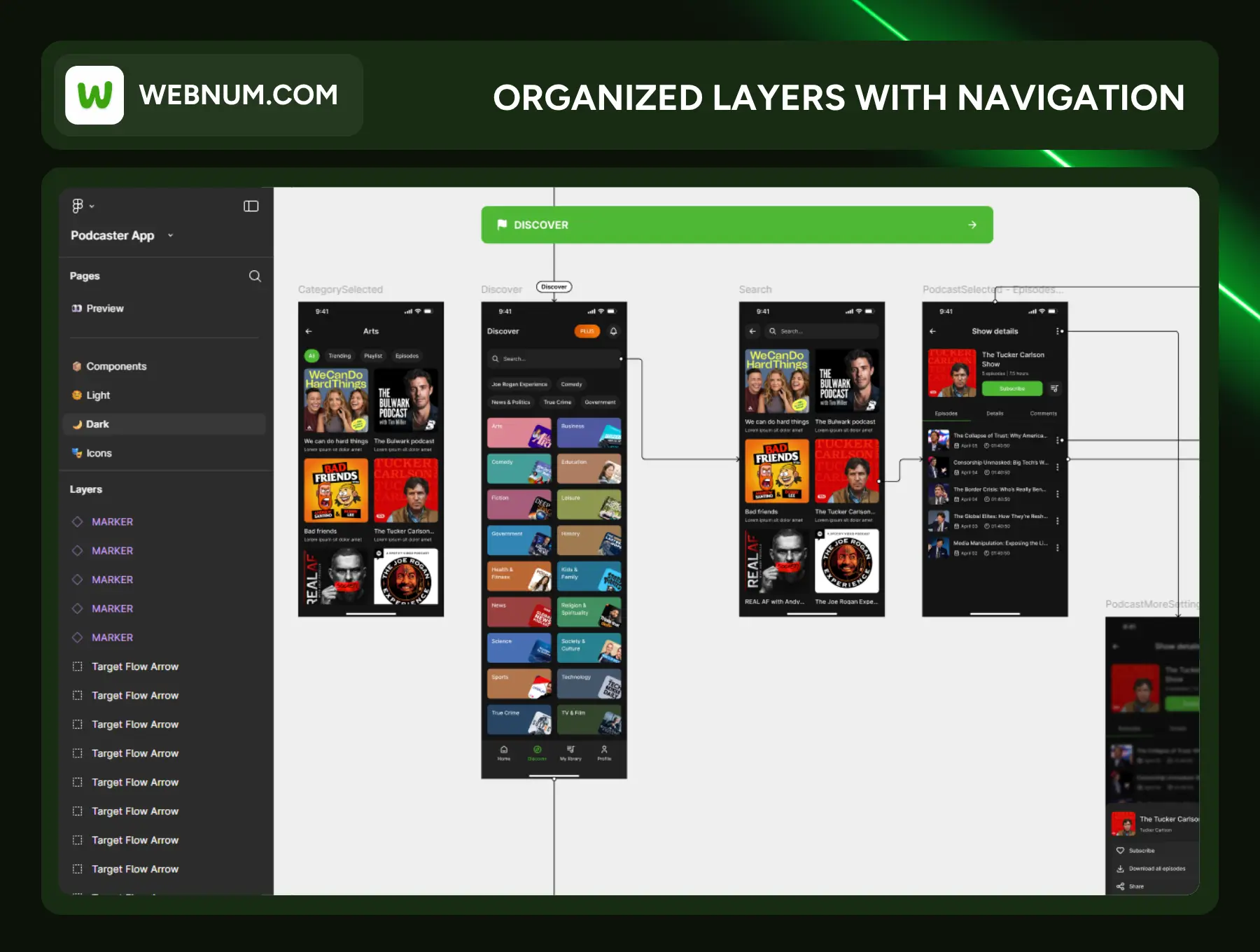Open the chevron next to the Figma logo
The image size is (1260, 952).
pyautogui.click(x=92, y=206)
